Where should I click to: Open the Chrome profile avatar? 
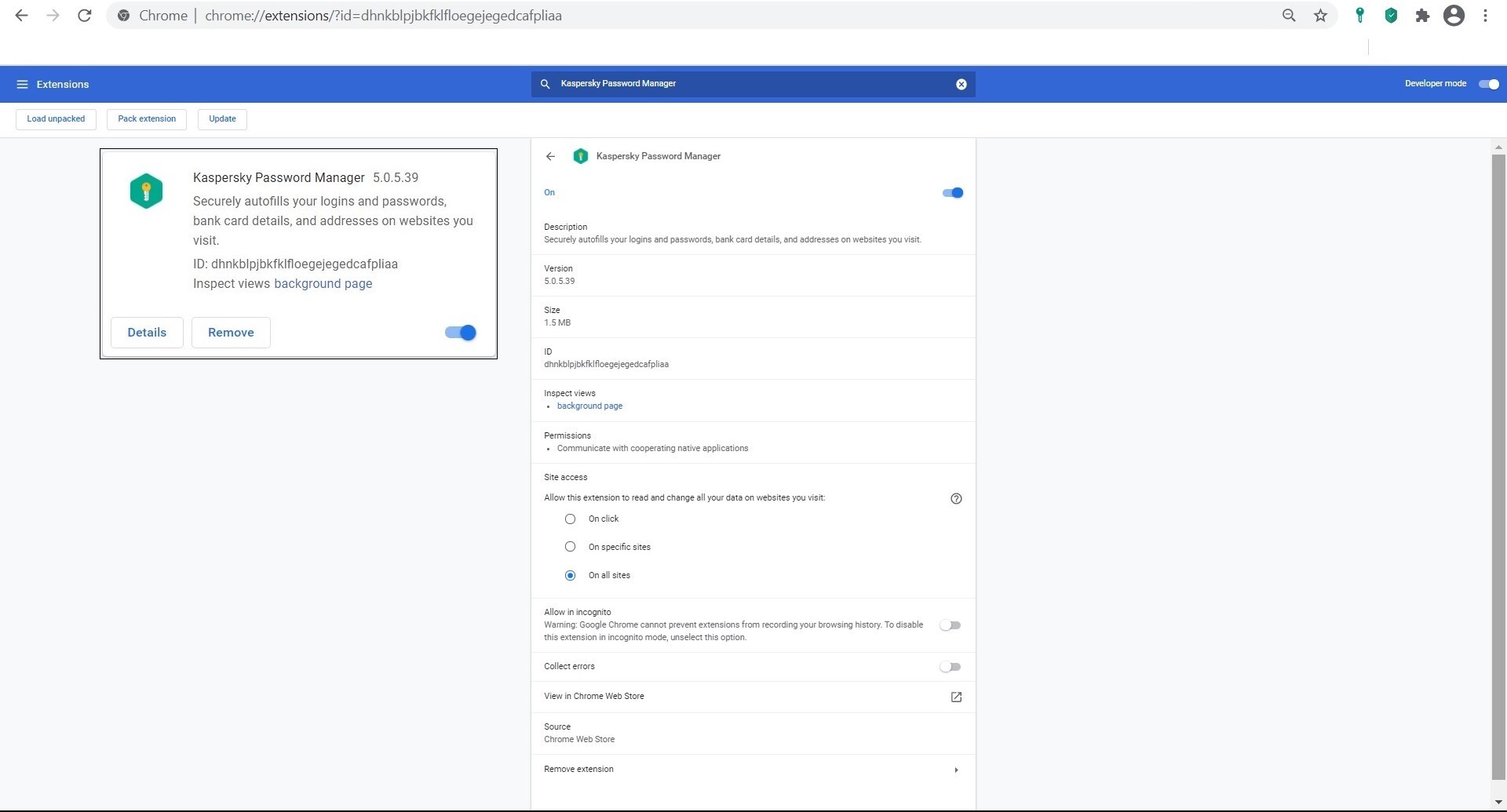(1454, 16)
